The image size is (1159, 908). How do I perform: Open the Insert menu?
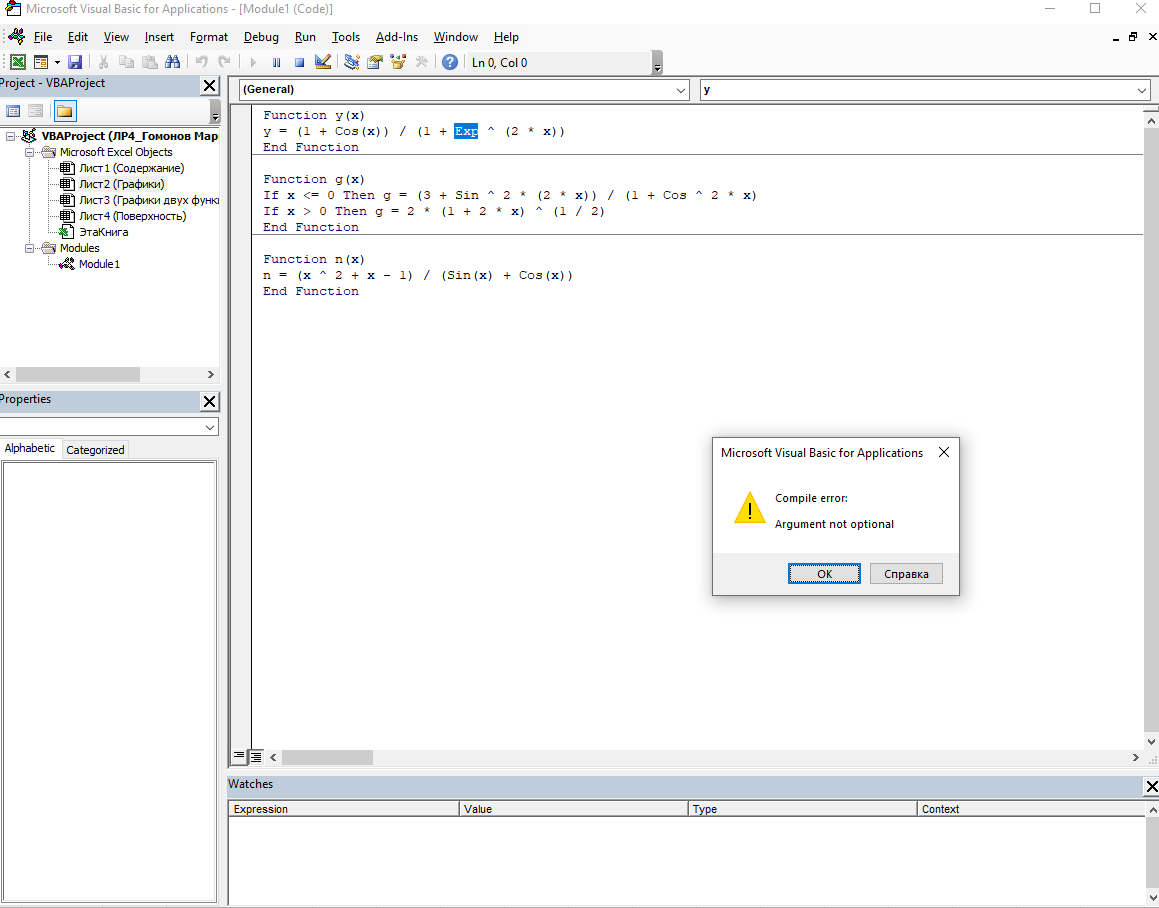[160, 37]
